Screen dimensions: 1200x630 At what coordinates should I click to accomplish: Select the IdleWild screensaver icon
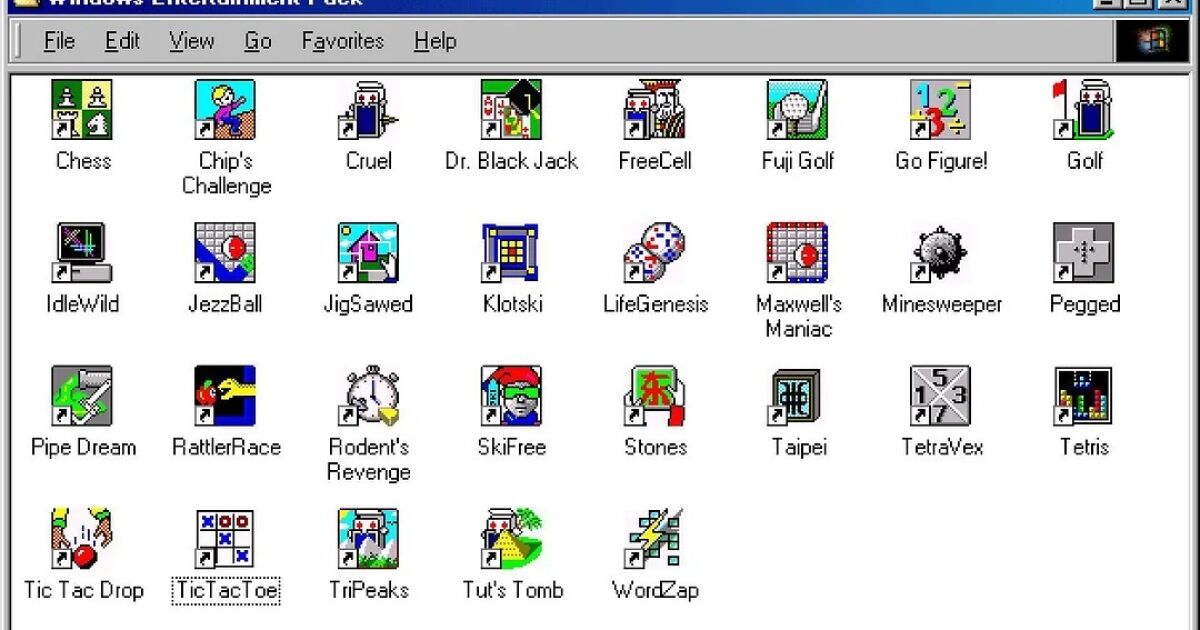click(x=83, y=253)
